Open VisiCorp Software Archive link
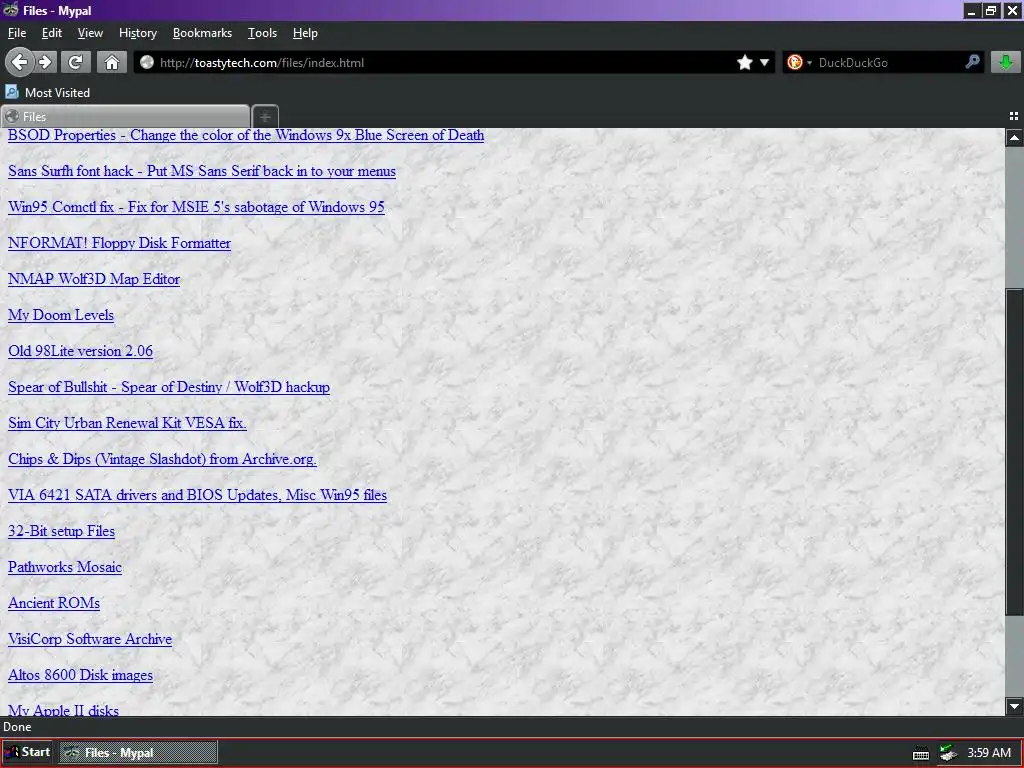 (90, 639)
